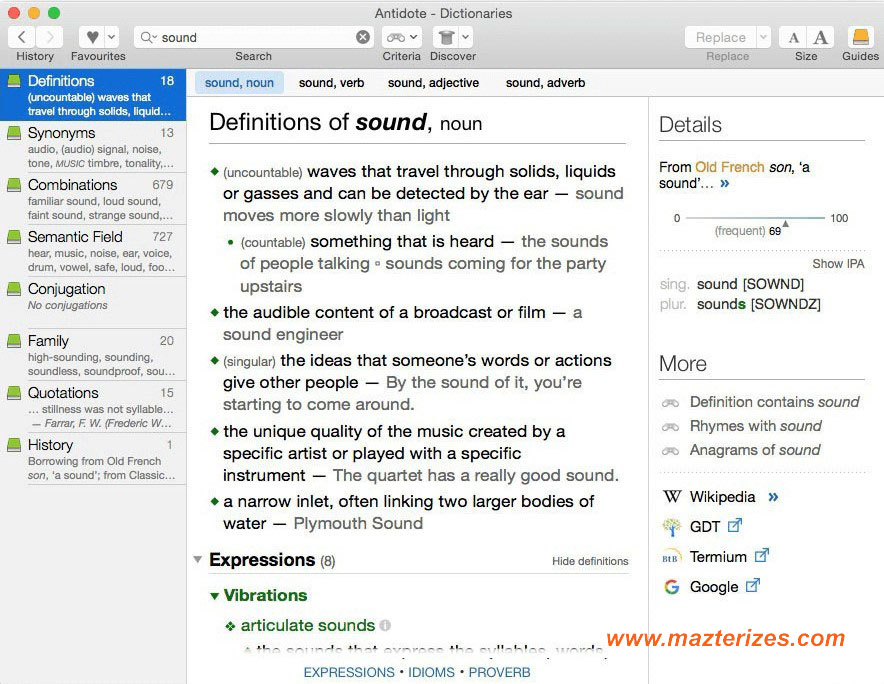Go back in History

(21, 37)
